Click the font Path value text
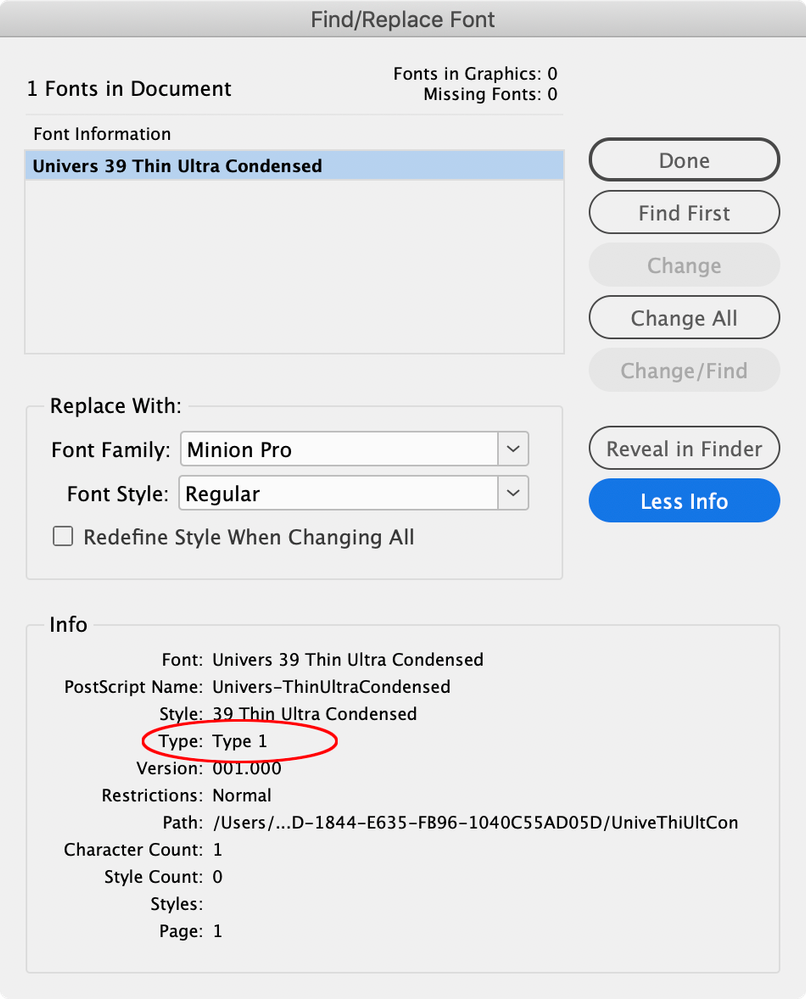The image size is (806, 999). click(x=475, y=823)
